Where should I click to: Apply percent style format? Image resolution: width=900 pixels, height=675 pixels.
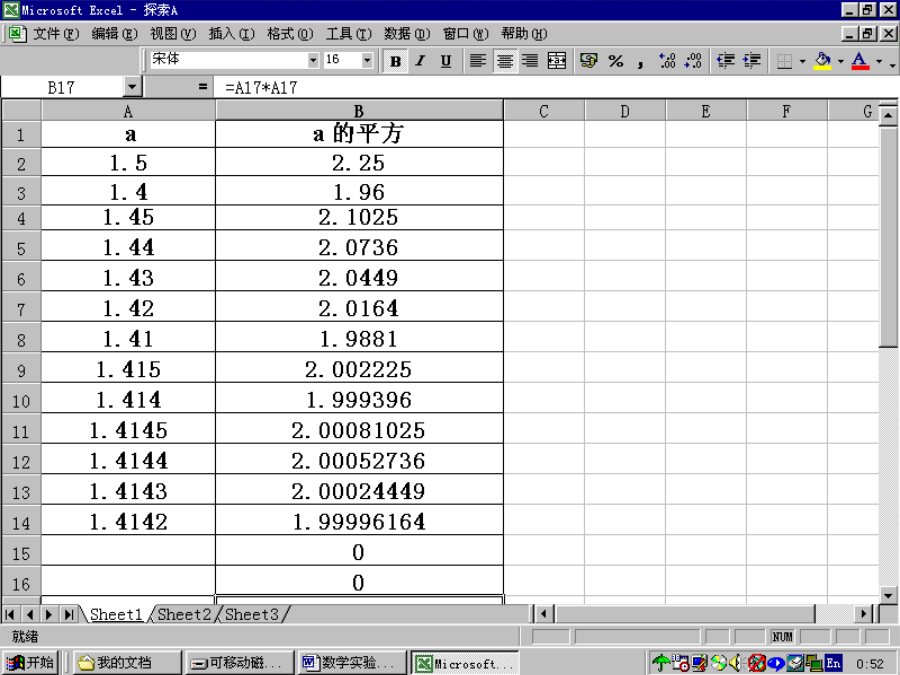(616, 61)
